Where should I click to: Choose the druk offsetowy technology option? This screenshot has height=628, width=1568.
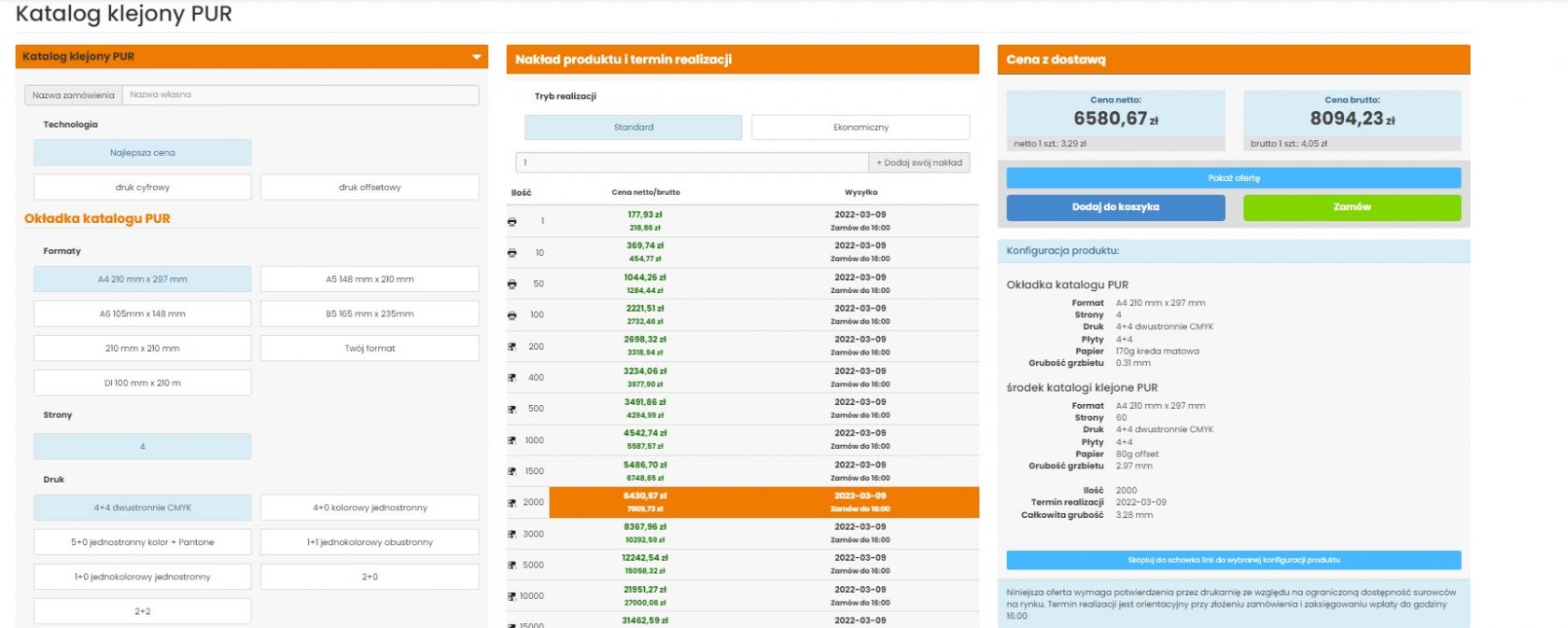(369, 188)
